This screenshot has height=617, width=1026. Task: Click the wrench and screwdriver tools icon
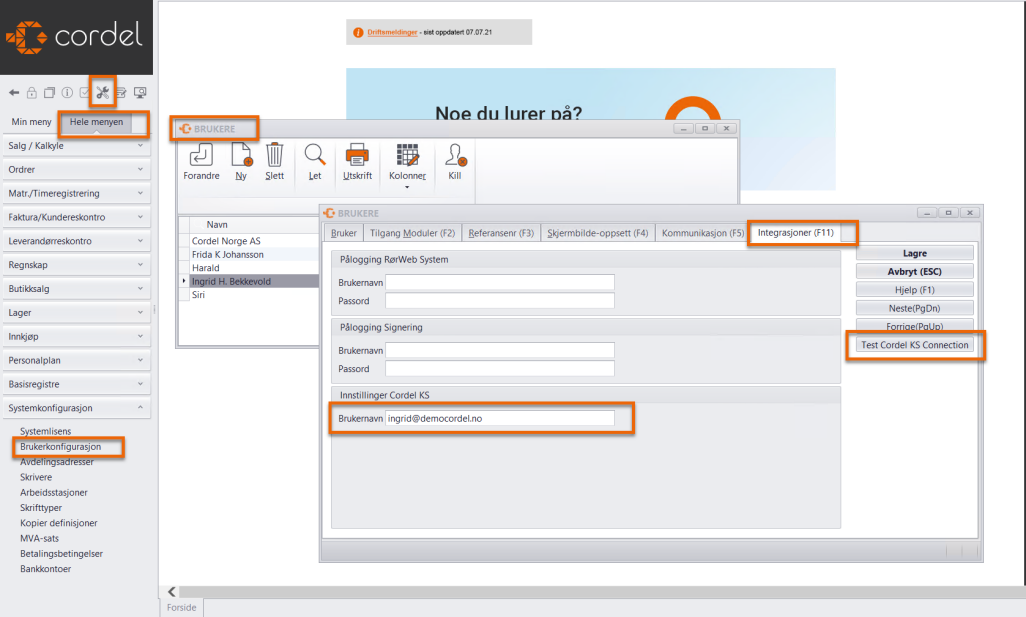(102, 93)
